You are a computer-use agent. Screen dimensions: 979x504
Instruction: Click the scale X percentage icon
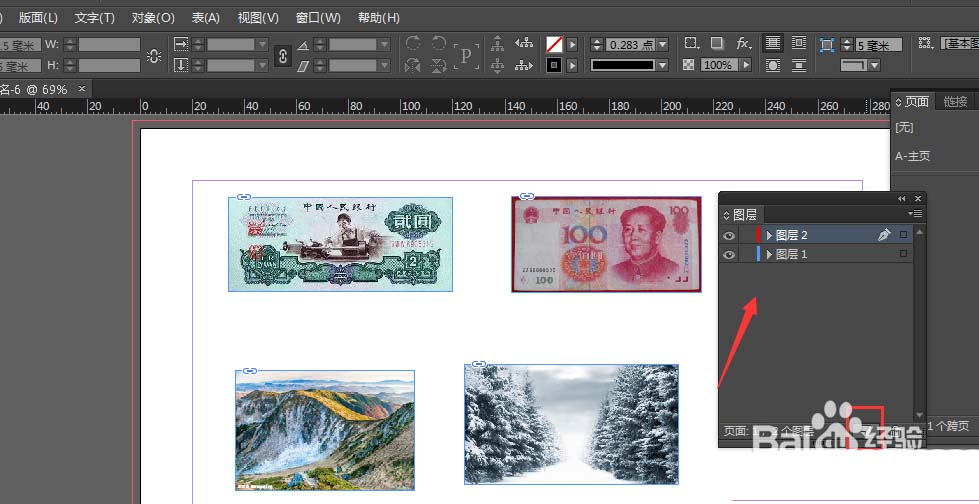180,44
